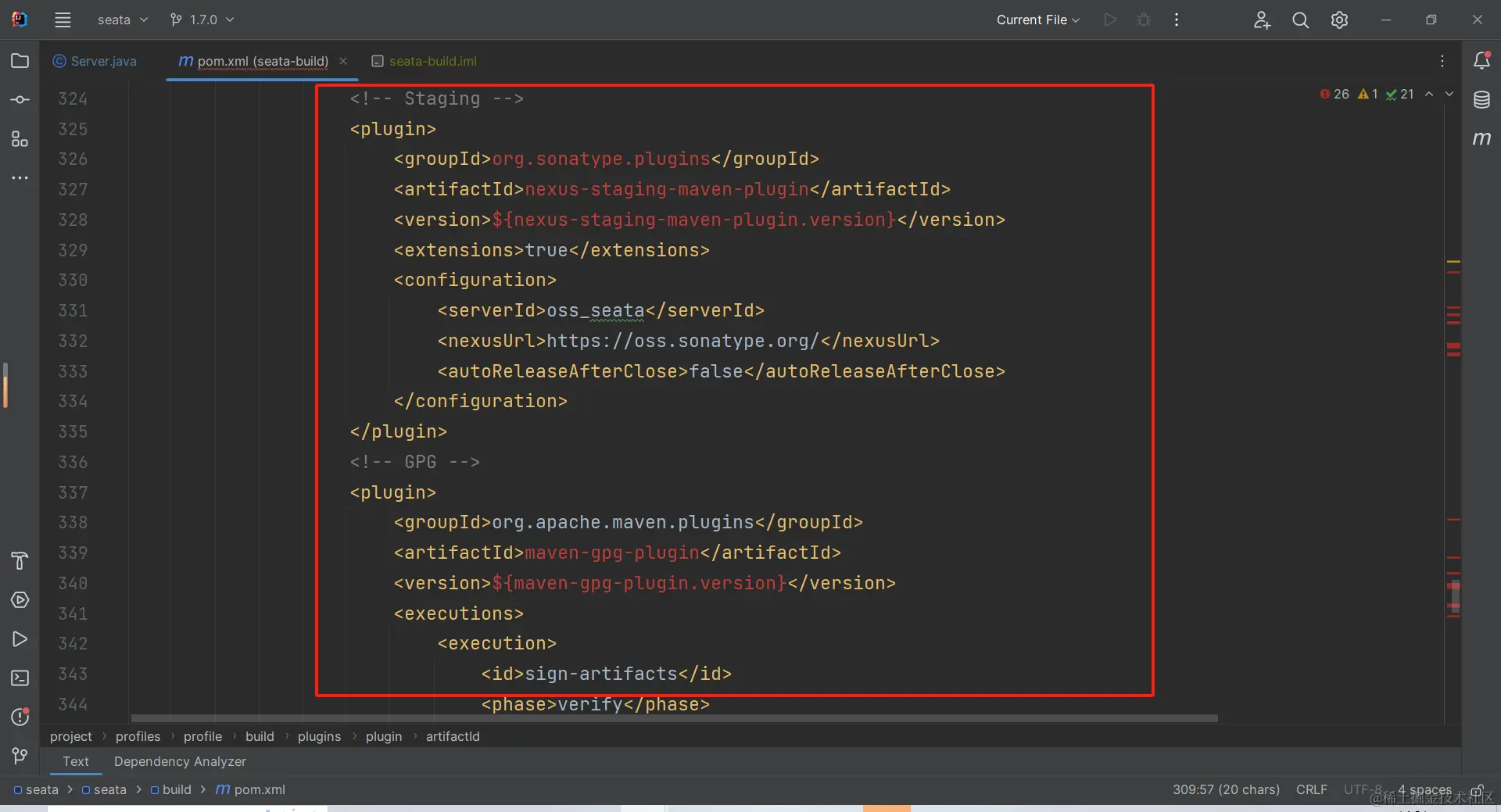Open the Maven tool window
Viewport: 1501px width, 812px height.
click(1481, 139)
